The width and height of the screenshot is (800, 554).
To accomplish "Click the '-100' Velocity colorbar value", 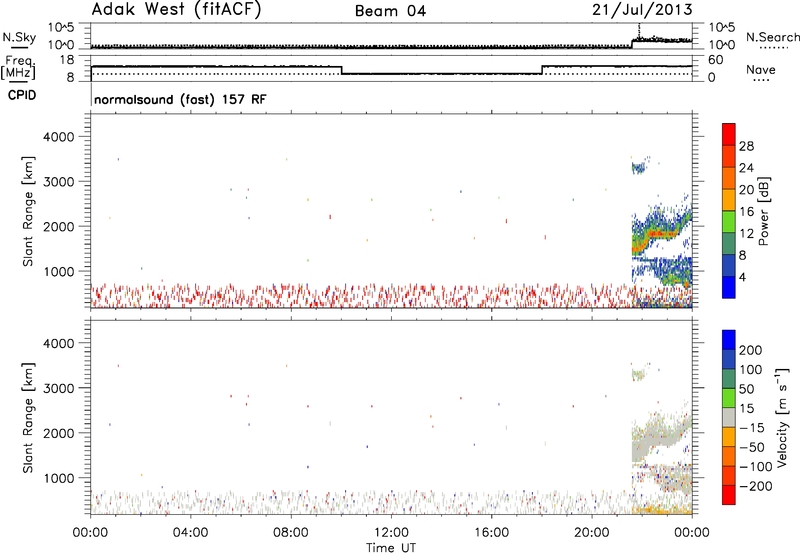I will pyautogui.click(x=755, y=467).
